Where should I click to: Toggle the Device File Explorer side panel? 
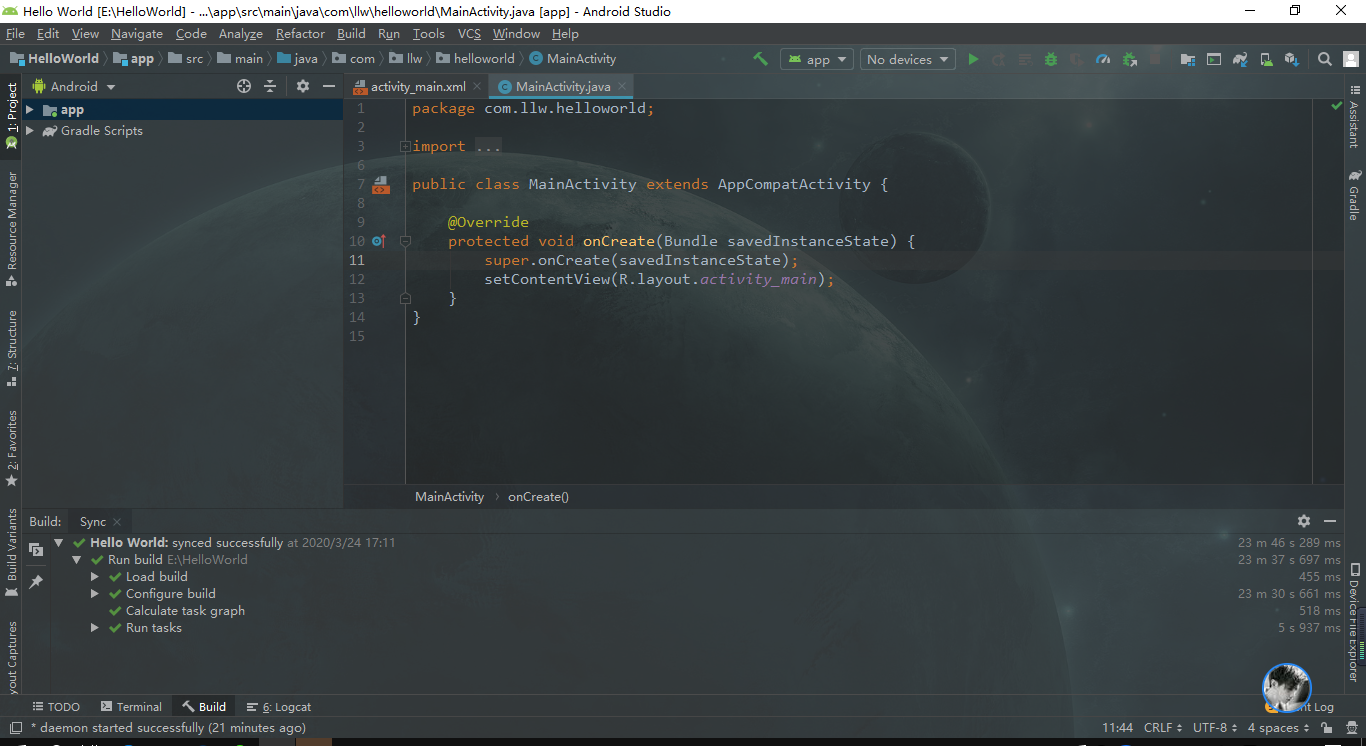coord(1354,620)
